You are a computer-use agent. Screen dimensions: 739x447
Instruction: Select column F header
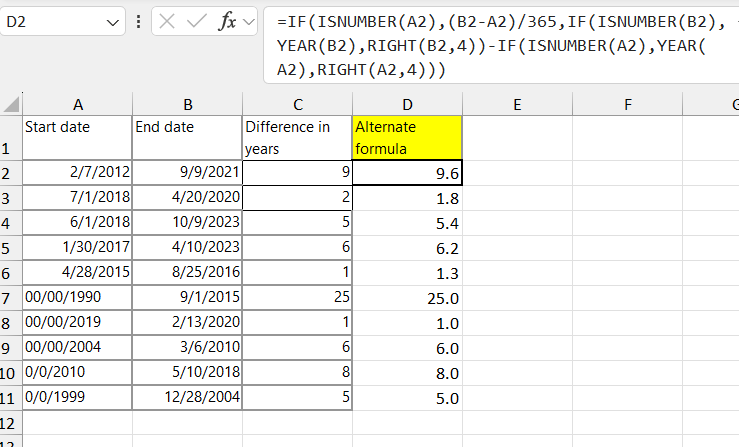[x=627, y=104]
